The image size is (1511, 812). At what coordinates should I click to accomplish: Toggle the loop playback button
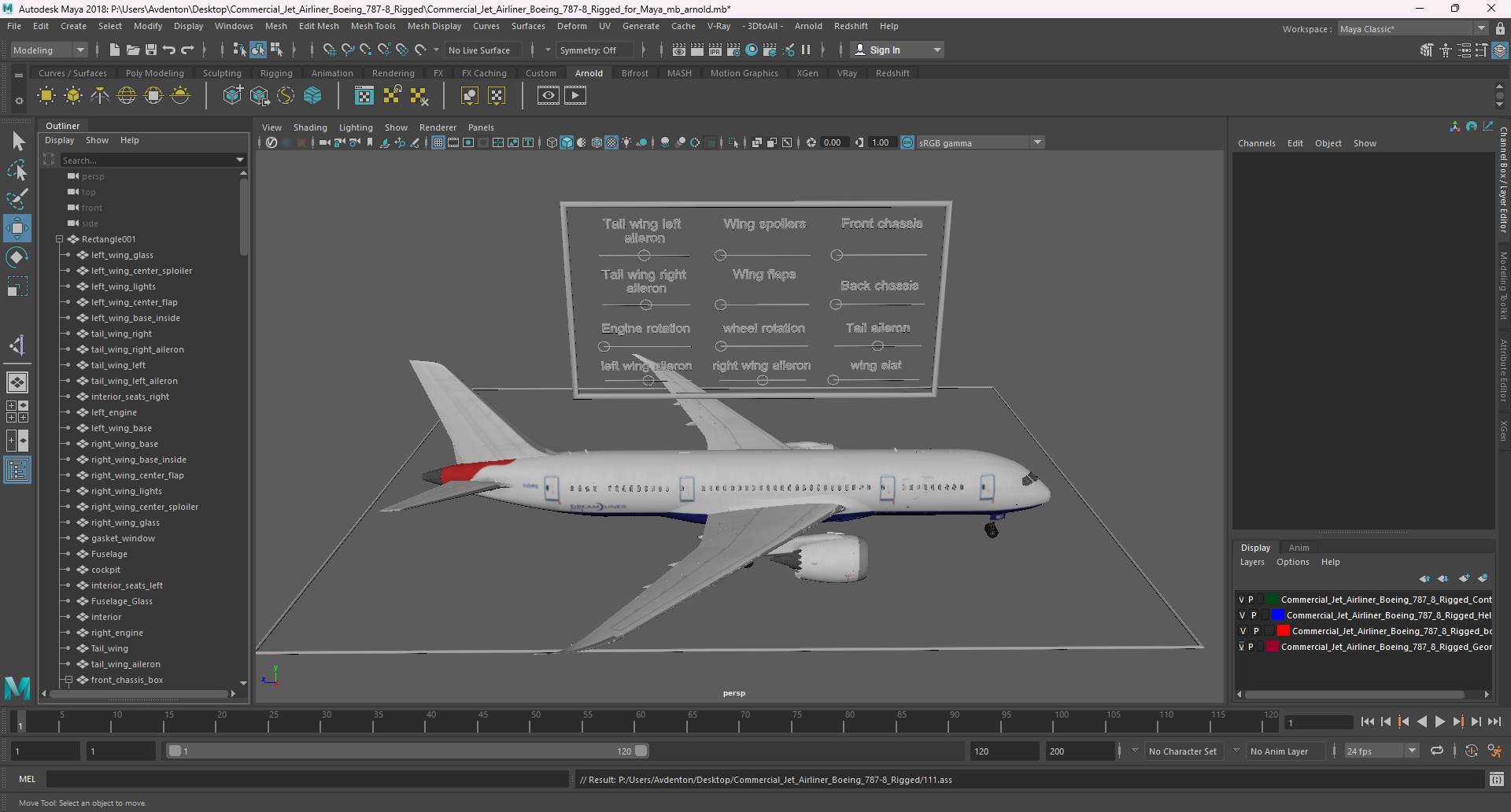(1437, 751)
